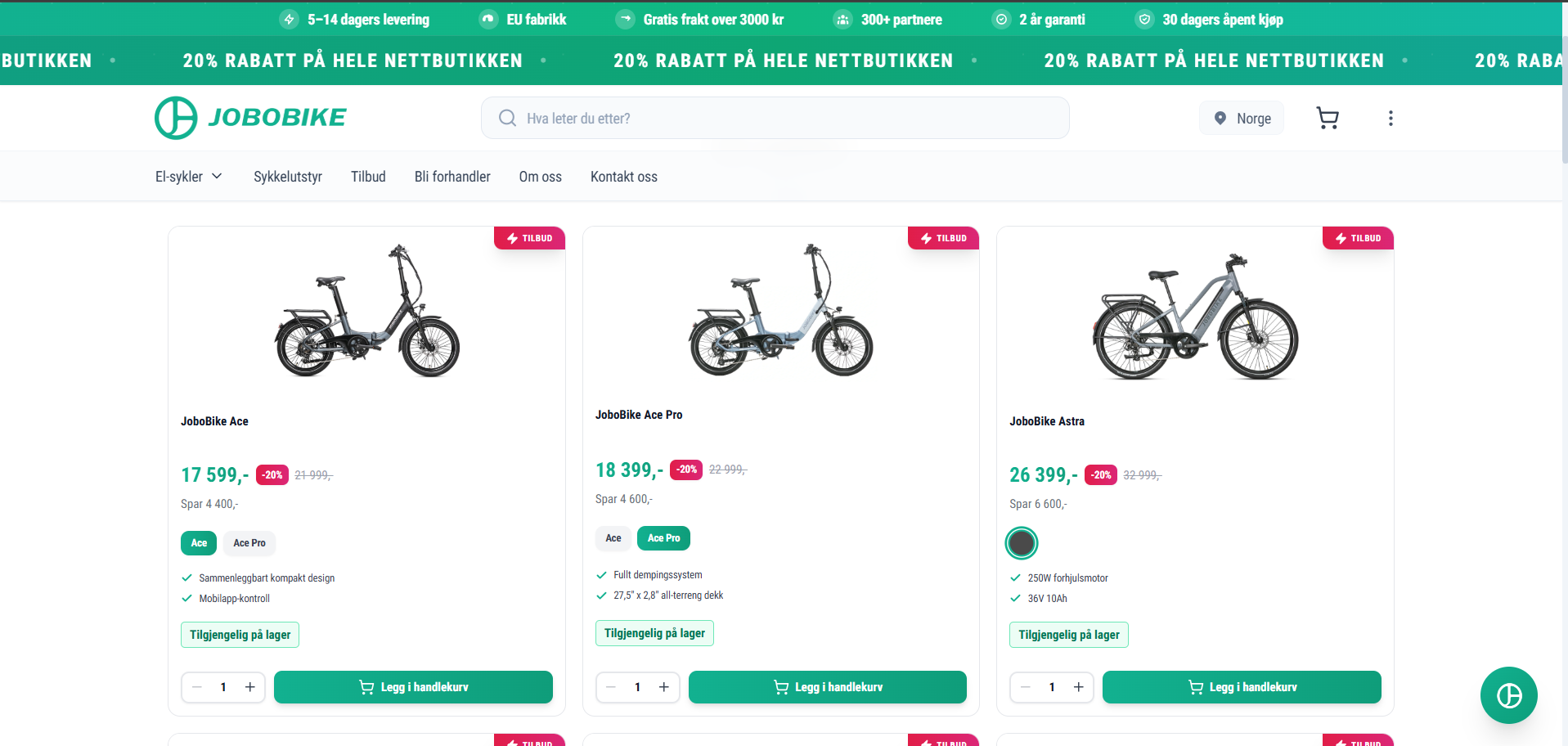Open the three-dot more options menu
Viewport: 1568px width, 746px height.
pyautogui.click(x=1391, y=119)
